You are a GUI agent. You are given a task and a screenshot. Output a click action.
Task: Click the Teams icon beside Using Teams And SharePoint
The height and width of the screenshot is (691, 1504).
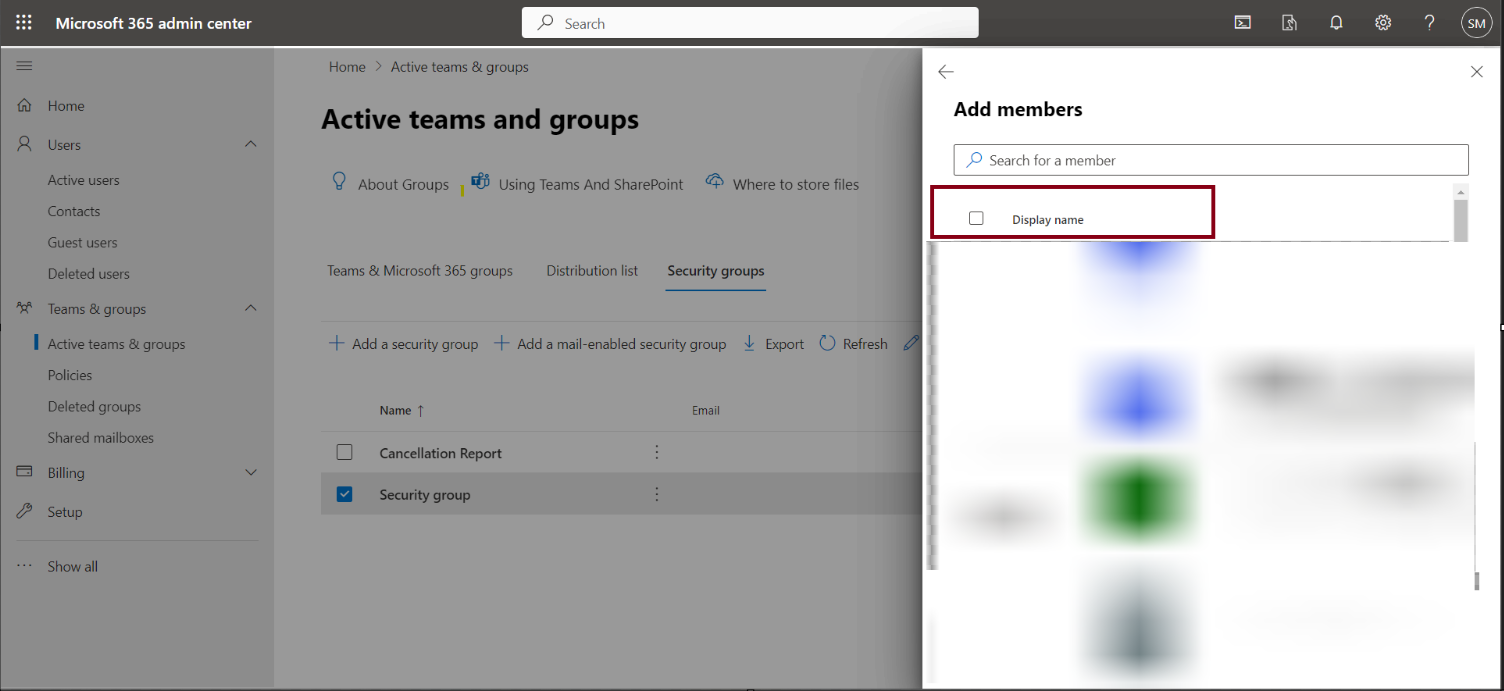(480, 182)
